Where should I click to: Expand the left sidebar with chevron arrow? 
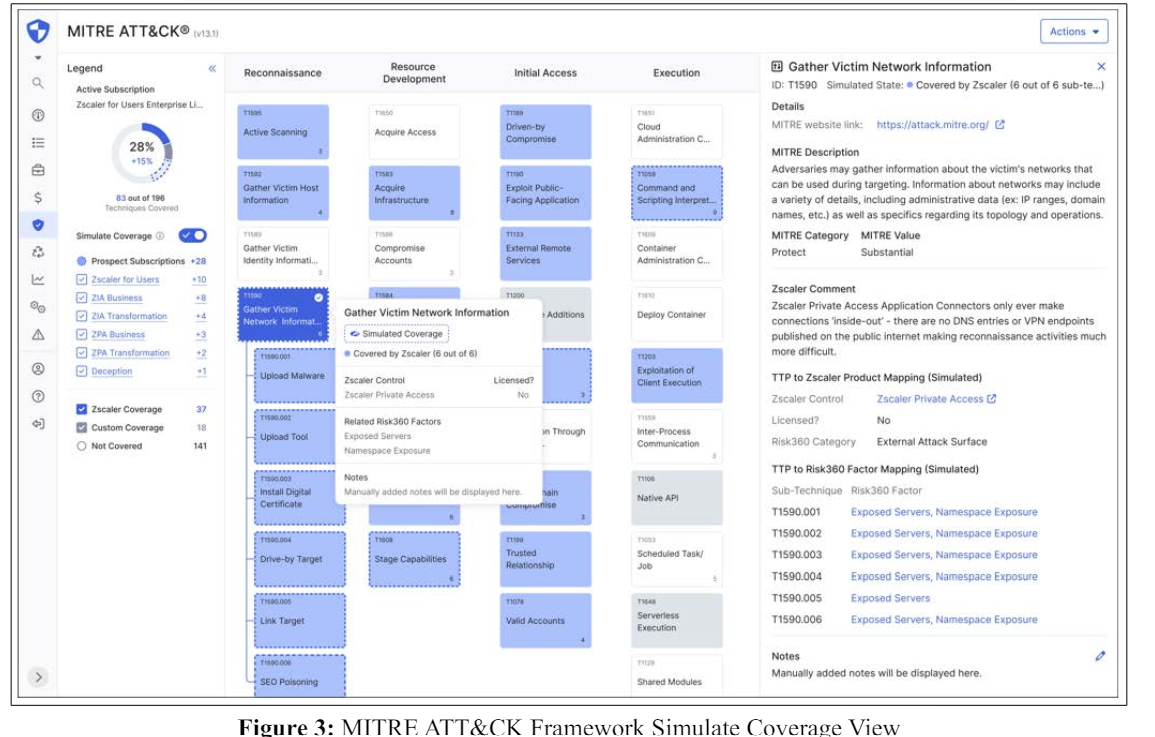[38, 677]
